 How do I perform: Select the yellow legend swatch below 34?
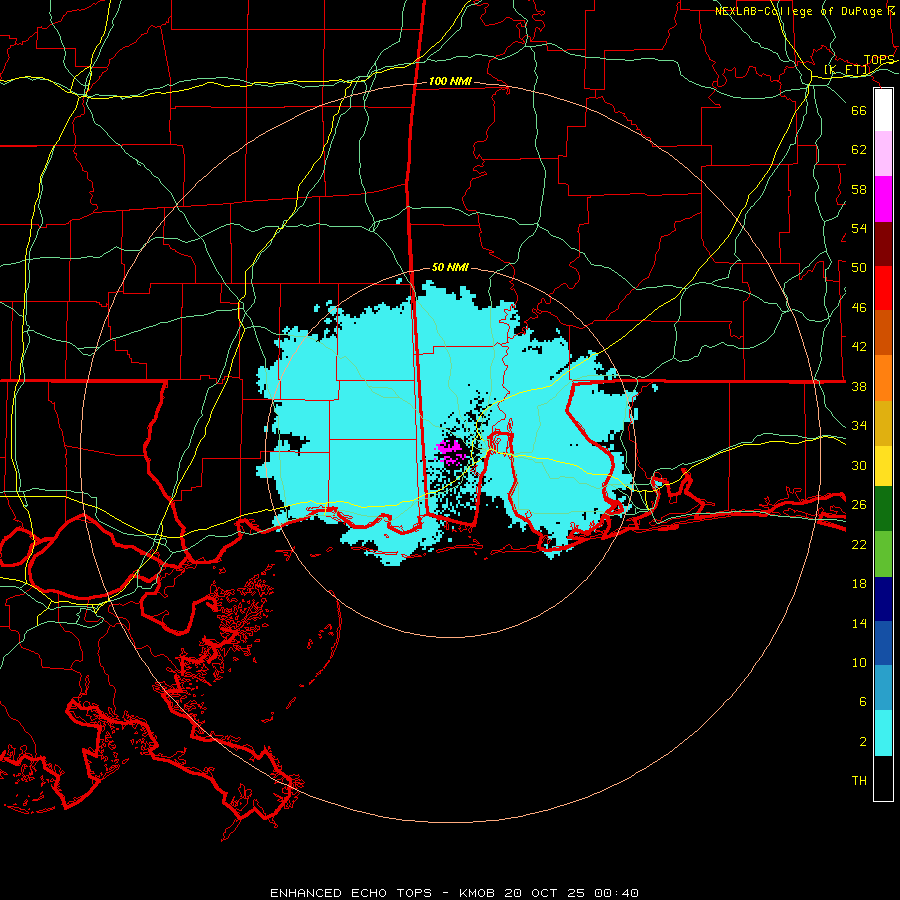coord(883,466)
